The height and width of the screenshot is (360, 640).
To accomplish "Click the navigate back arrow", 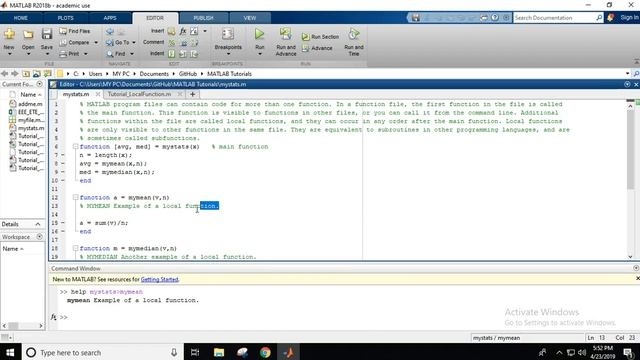I will [4, 74].
